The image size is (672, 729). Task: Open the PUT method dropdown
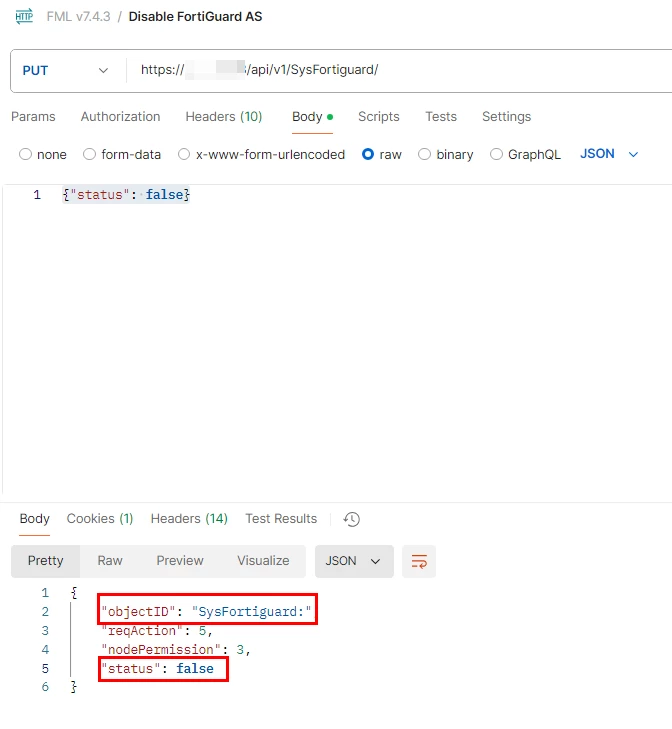pyautogui.click(x=65, y=71)
